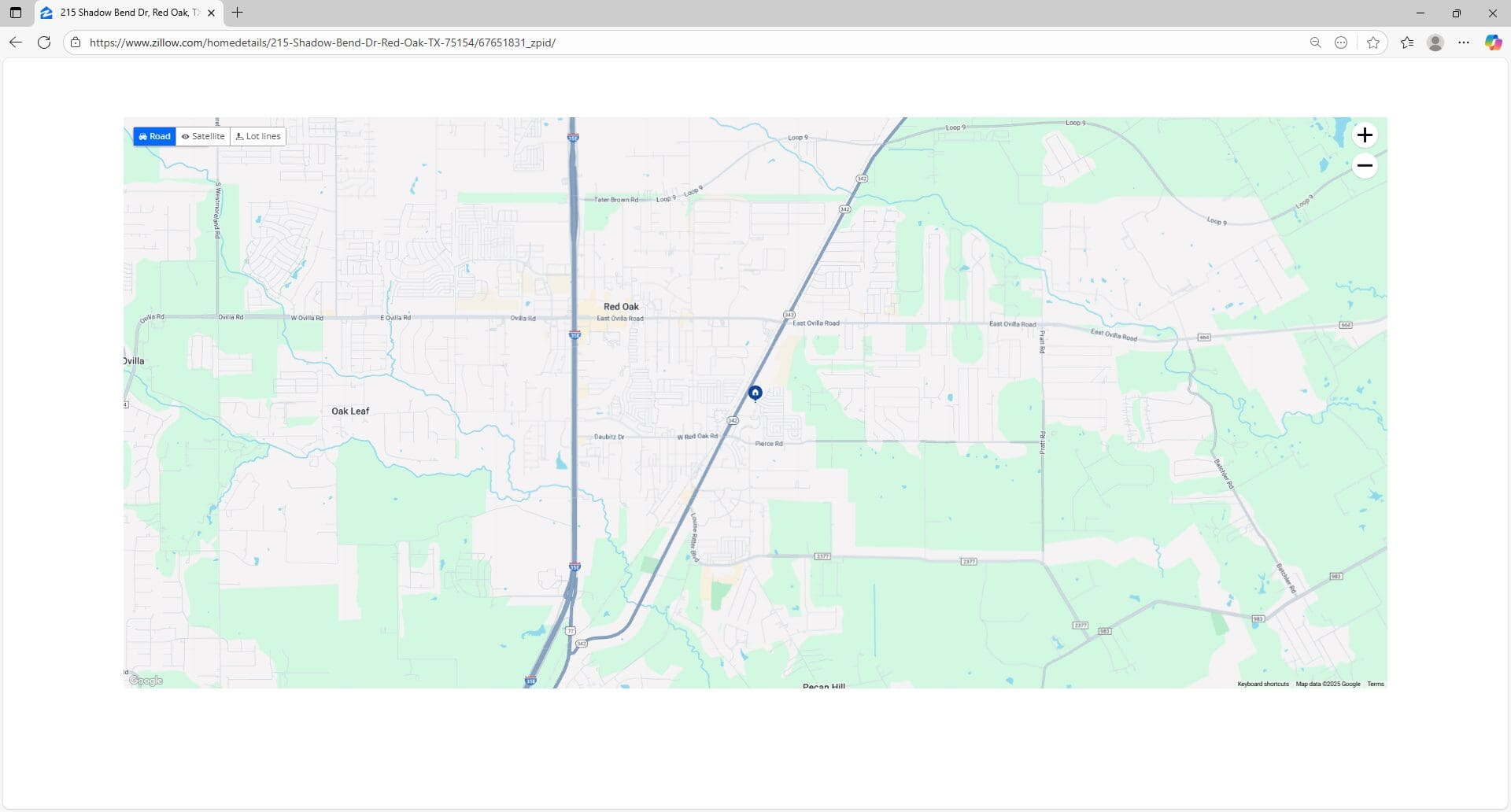Open the Favorites list panel

pos(1407,42)
